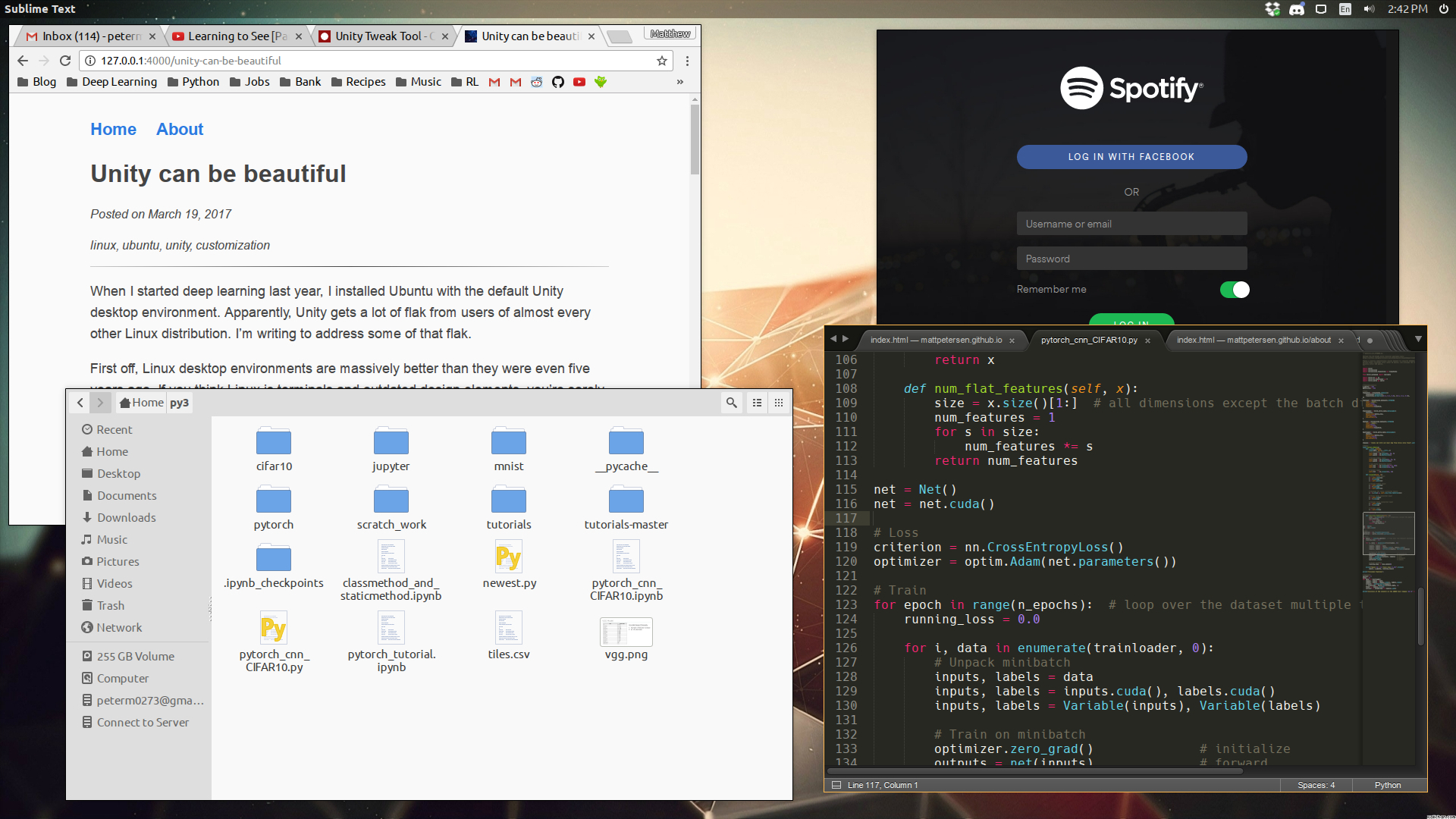The width and height of the screenshot is (1456, 819).
Task: Click the back navigation arrow in file manager
Action: pos(80,403)
